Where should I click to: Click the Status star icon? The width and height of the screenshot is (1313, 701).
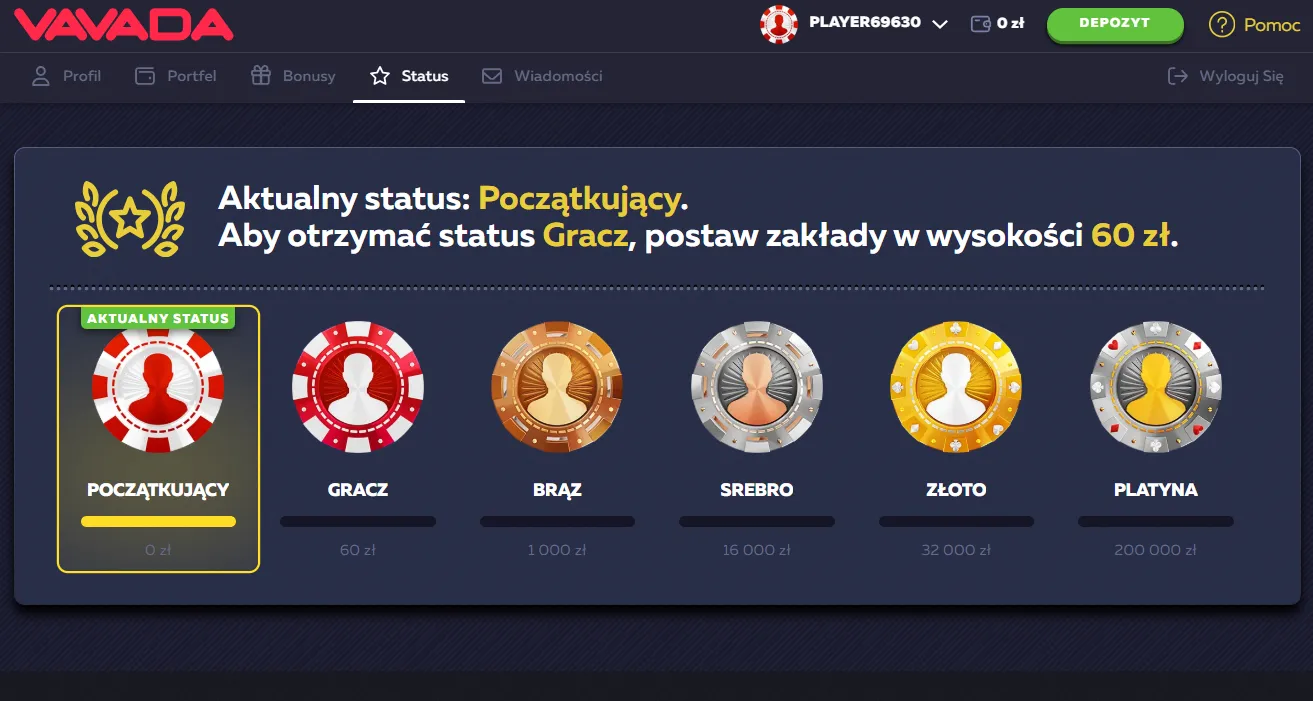[x=380, y=76]
